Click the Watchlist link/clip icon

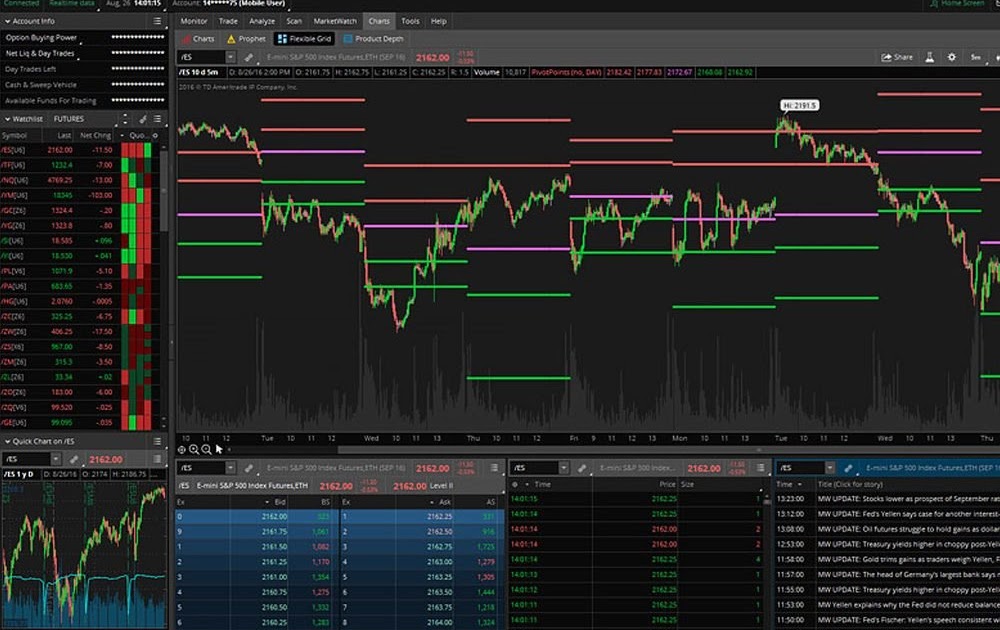143,119
